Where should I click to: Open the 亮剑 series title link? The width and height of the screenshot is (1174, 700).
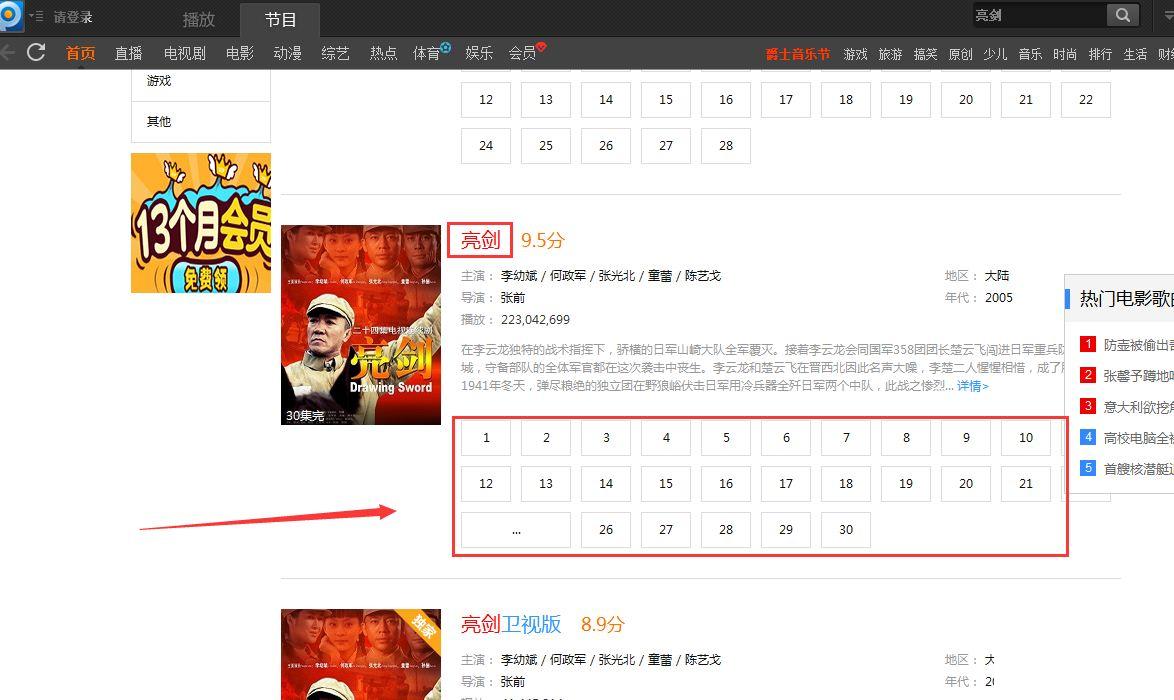pos(480,239)
